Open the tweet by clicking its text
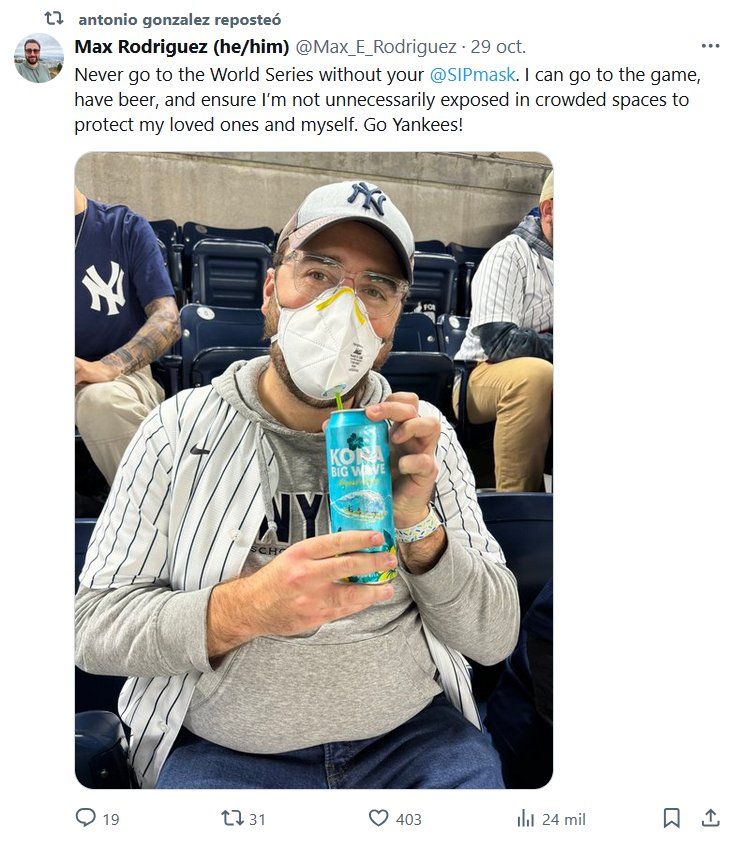Viewport: 734px width, 842px height. tap(387, 100)
